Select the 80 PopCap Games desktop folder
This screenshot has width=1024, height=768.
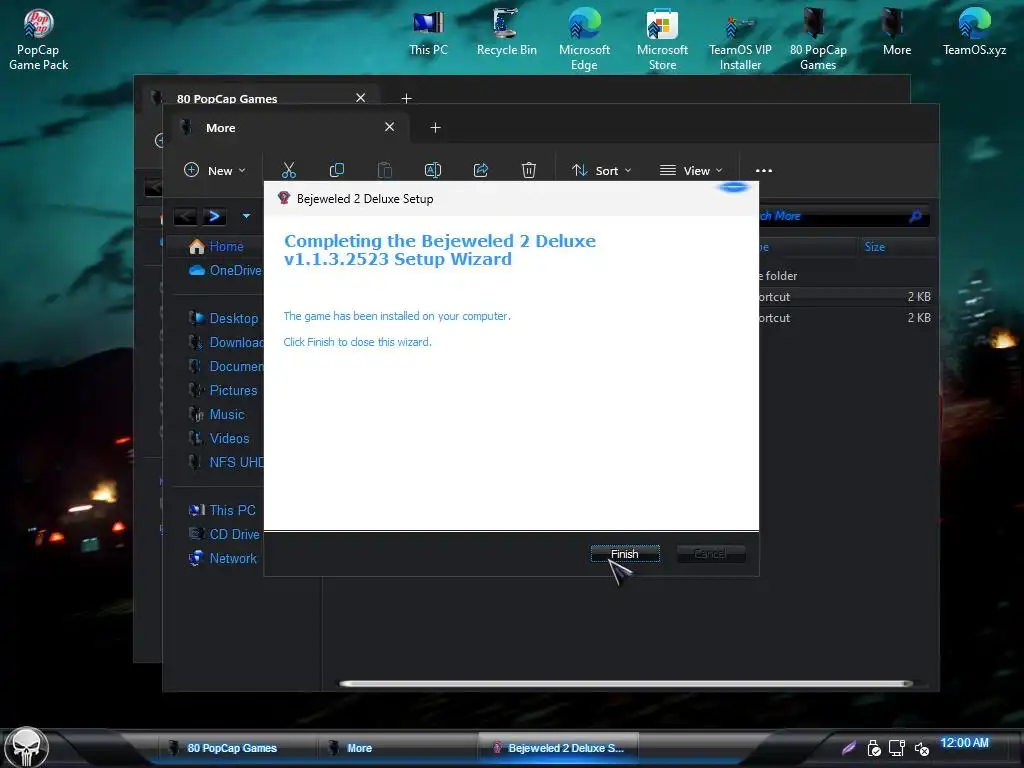click(818, 39)
